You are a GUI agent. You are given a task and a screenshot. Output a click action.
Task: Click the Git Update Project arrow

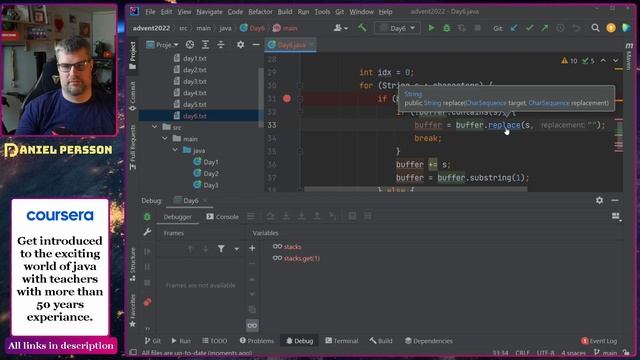(x=514, y=28)
